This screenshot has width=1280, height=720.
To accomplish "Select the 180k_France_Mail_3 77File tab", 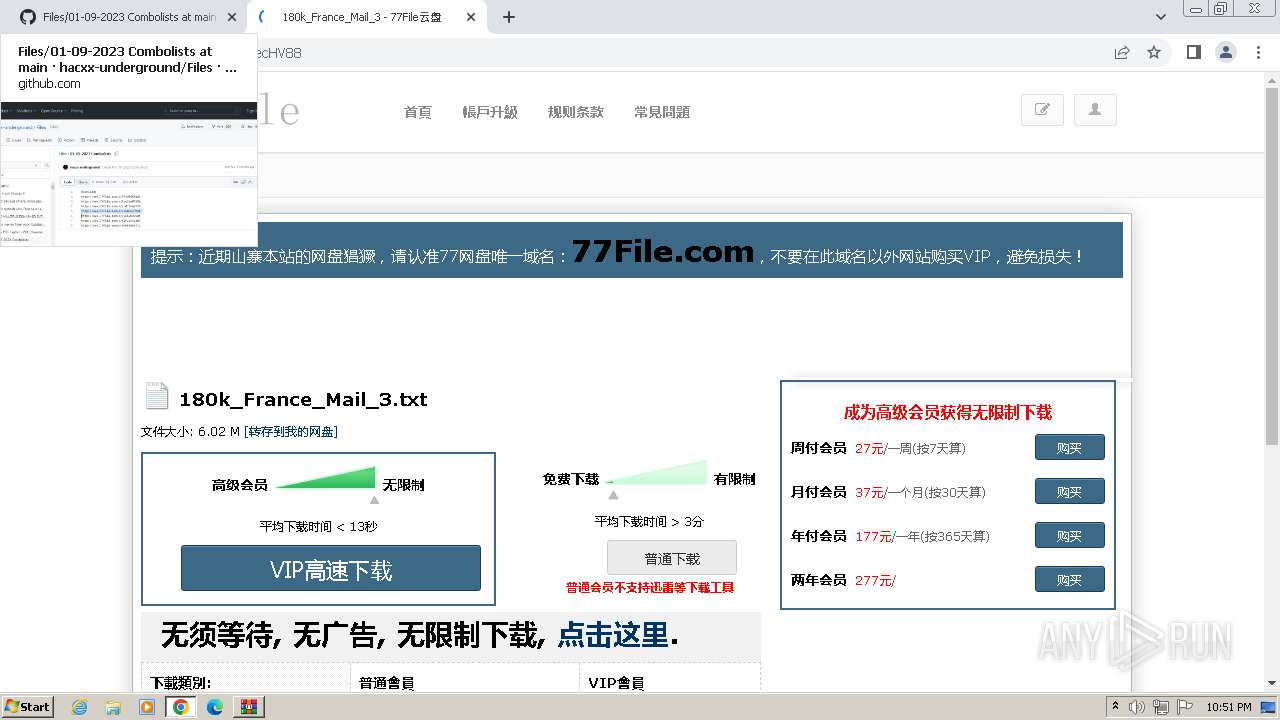I will coord(360,17).
